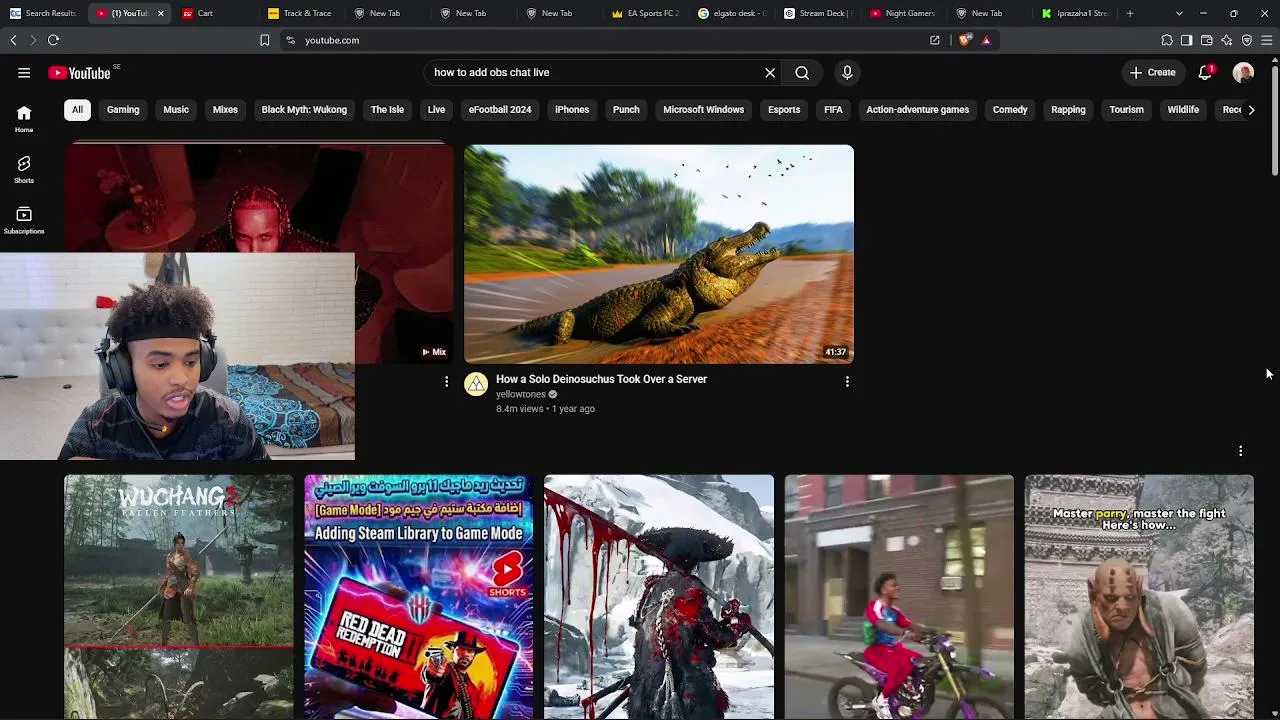Switch to the Search Results browser tab
Image resolution: width=1280 pixels, height=720 pixels.
(43, 13)
